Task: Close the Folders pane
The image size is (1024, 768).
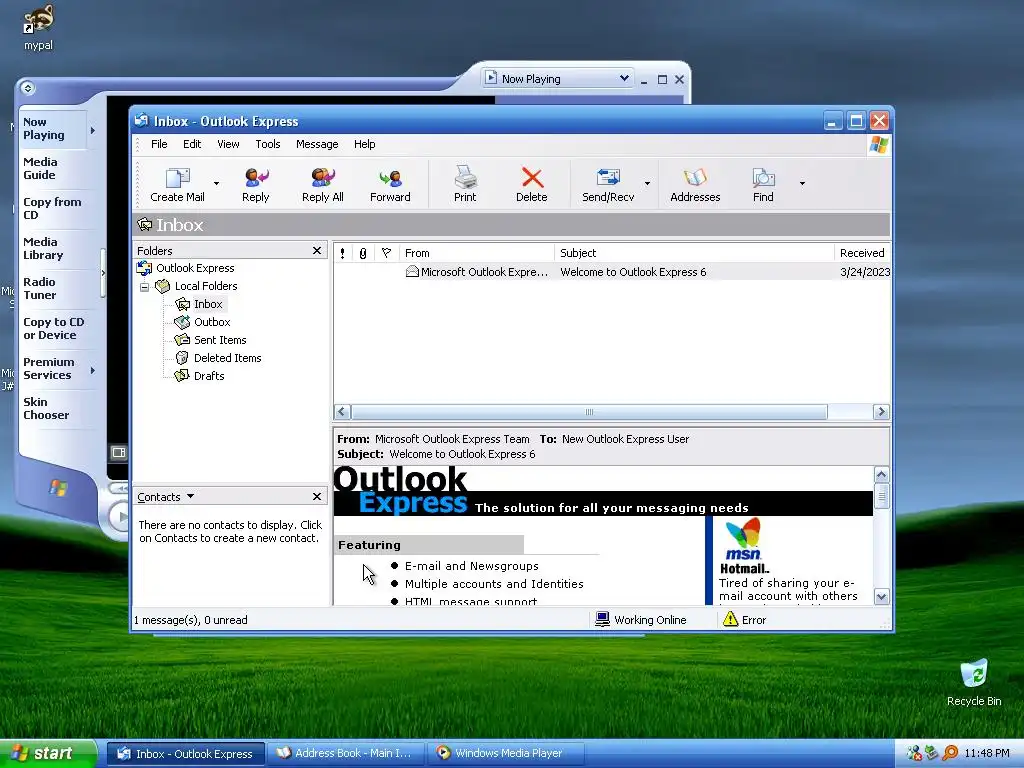Action: click(x=317, y=251)
